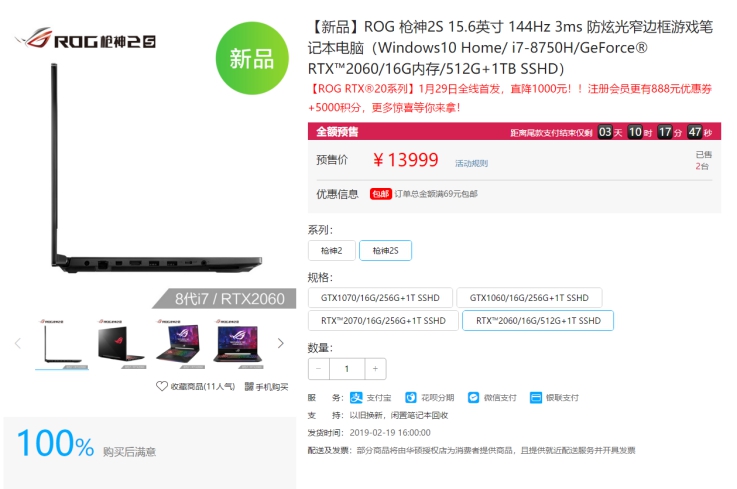This screenshot has height=489, width=737.
Task: Choose GTX1060/16G/256G+1T SSHD spec
Action: point(529,298)
